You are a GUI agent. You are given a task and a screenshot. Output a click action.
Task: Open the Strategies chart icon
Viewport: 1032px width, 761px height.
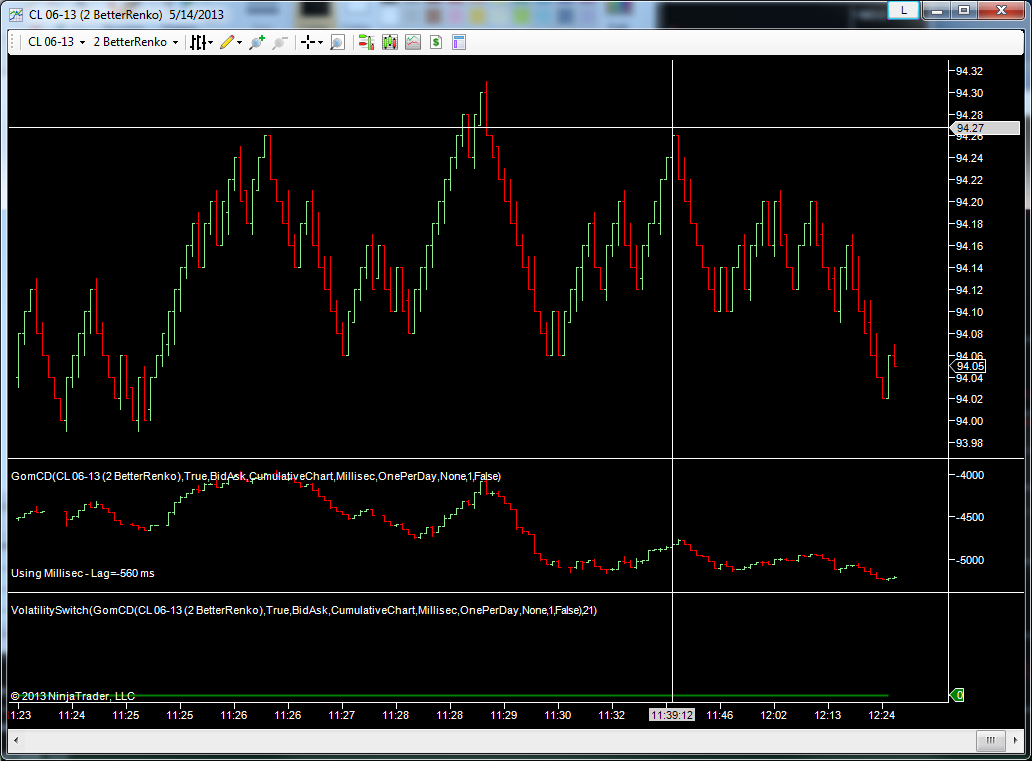coord(412,42)
